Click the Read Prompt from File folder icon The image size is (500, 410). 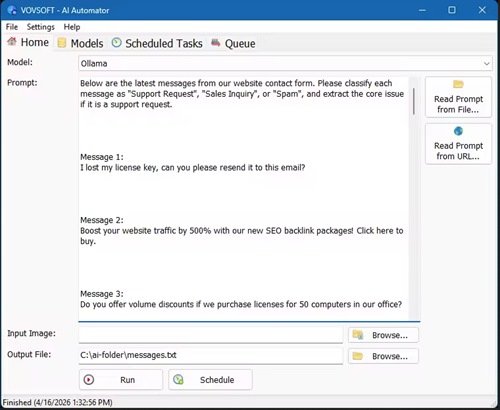tap(458, 84)
